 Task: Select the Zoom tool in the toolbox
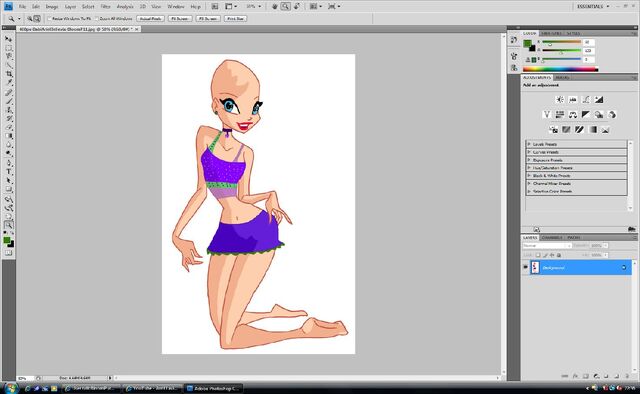click(9, 225)
